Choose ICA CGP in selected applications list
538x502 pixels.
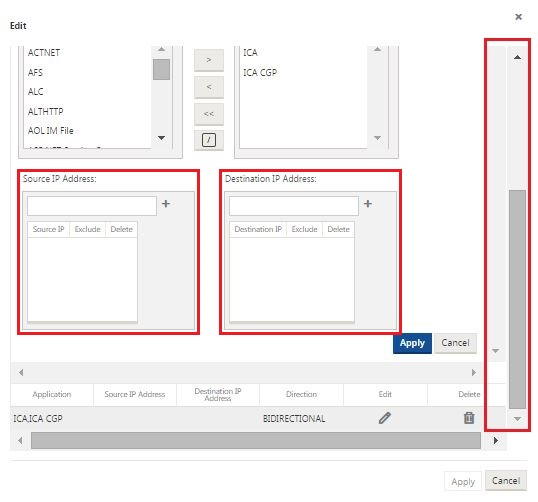(260, 72)
